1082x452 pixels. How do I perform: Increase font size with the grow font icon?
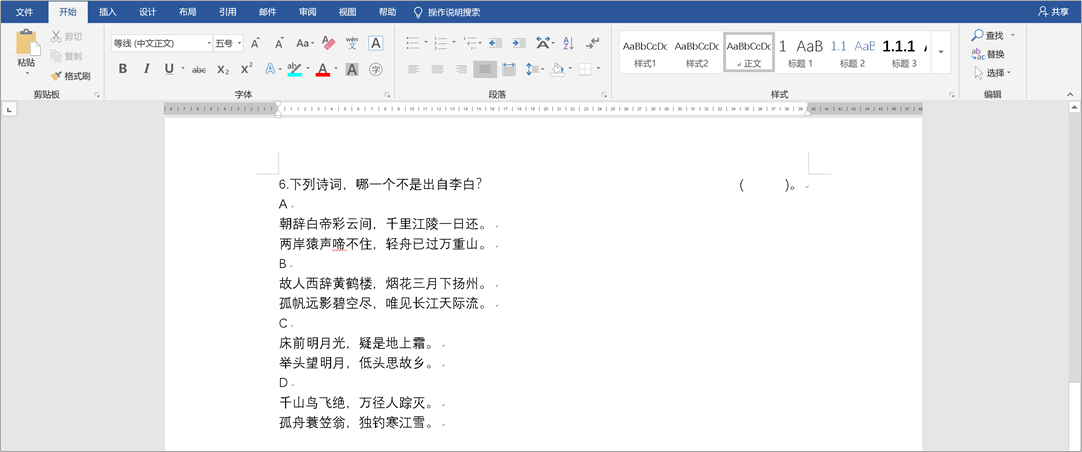click(255, 43)
